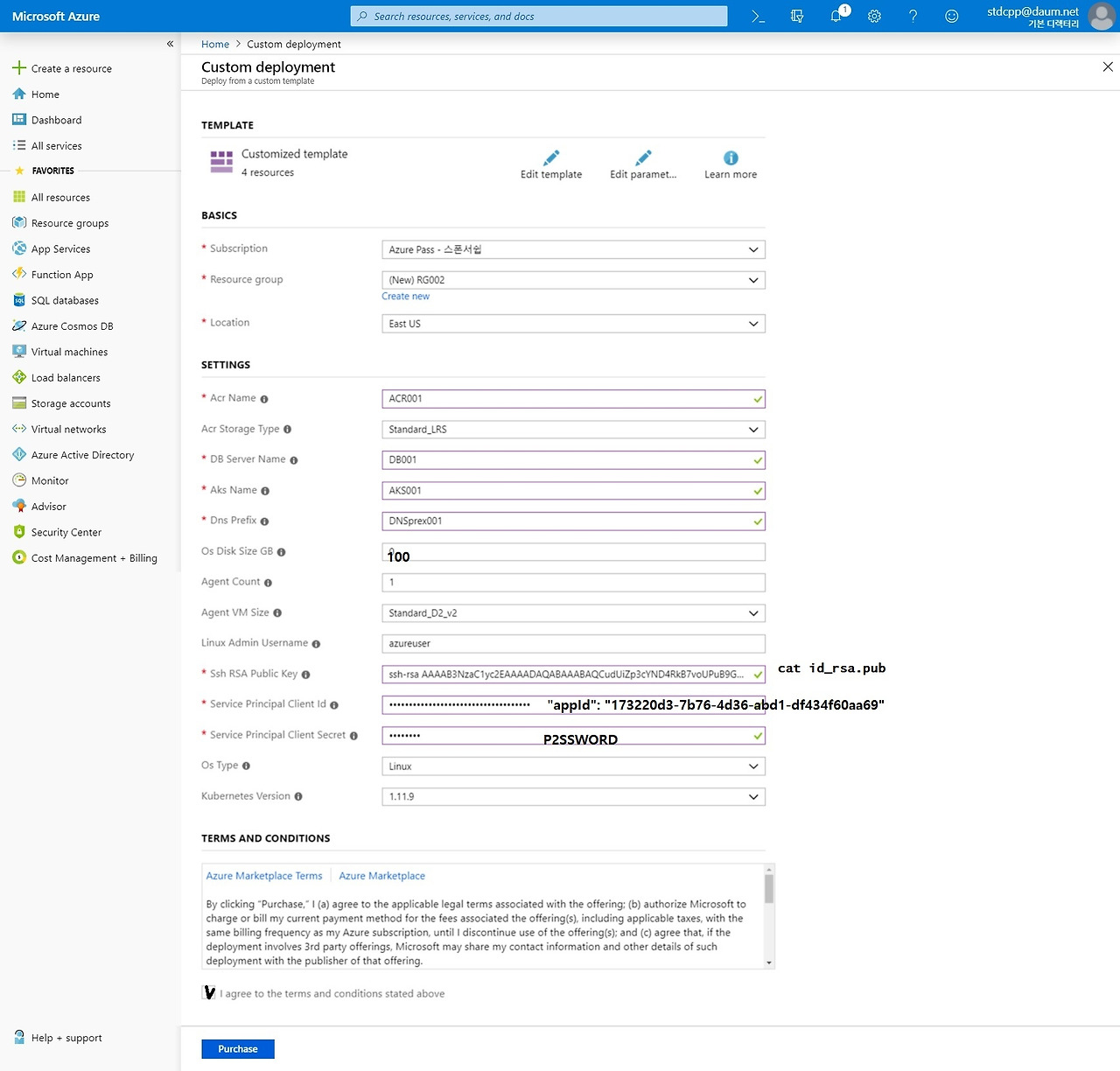Click the info icon next to Service Principal Client Id
Screen dimensions: 1120x1071
click(x=334, y=705)
